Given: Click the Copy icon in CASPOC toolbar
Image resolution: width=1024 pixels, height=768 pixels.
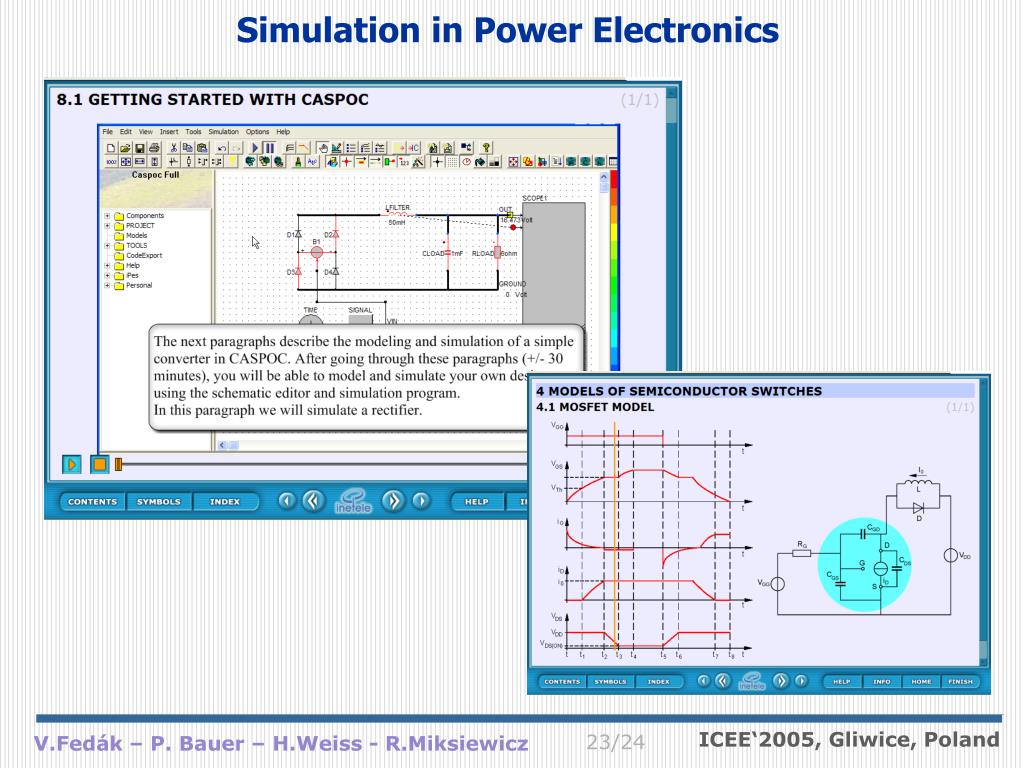Looking at the screenshot, I should [x=187, y=148].
